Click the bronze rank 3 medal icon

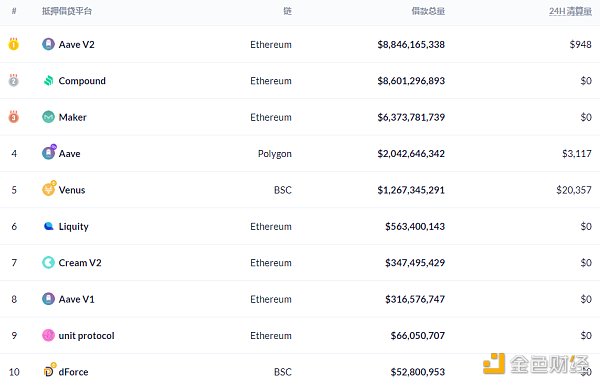[x=14, y=116]
